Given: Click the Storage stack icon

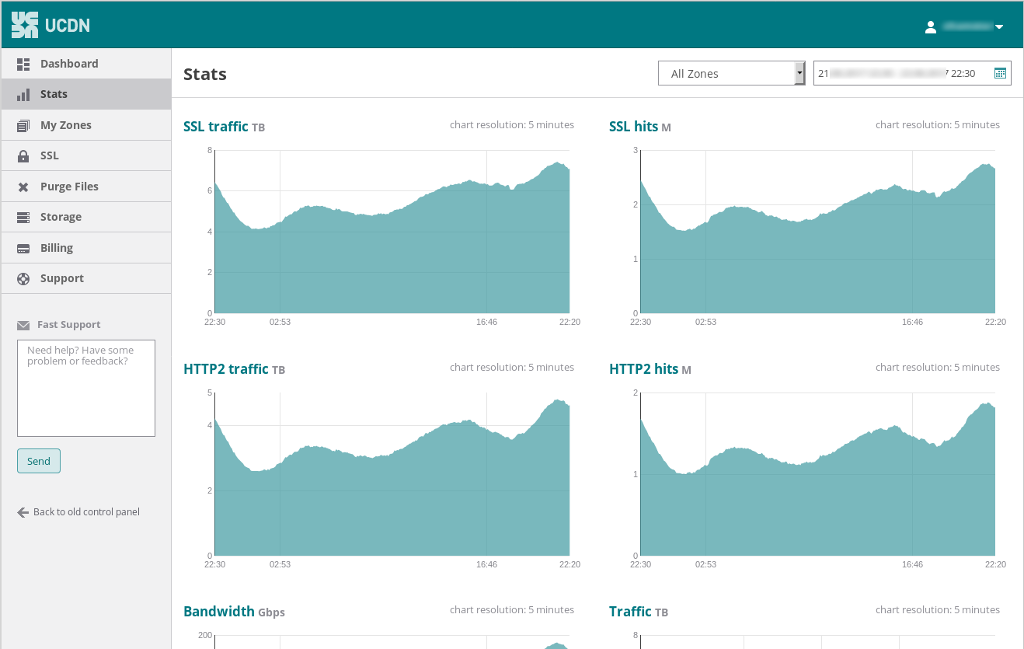Looking at the screenshot, I should click(x=23, y=217).
